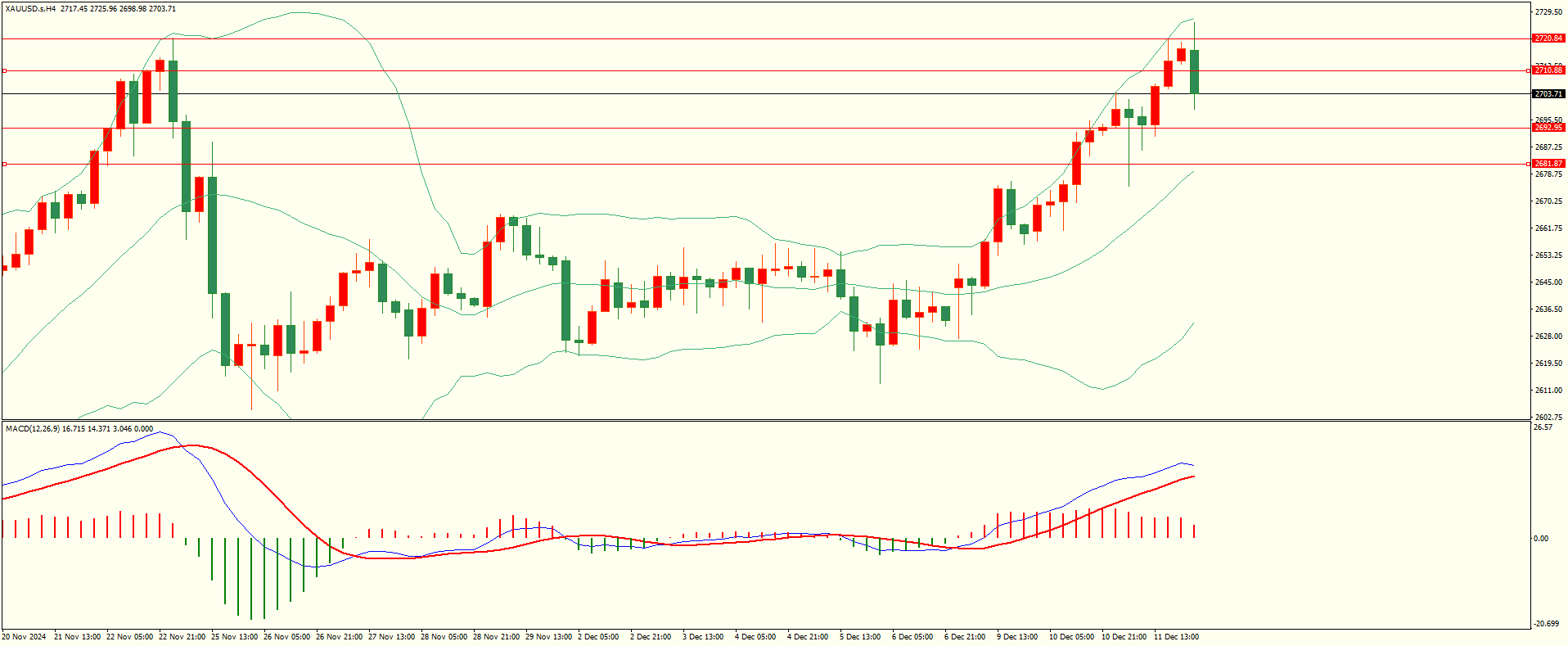1568x646 pixels.
Task: Click the 10 Dec 21:00 time label
Action: click(x=1125, y=637)
